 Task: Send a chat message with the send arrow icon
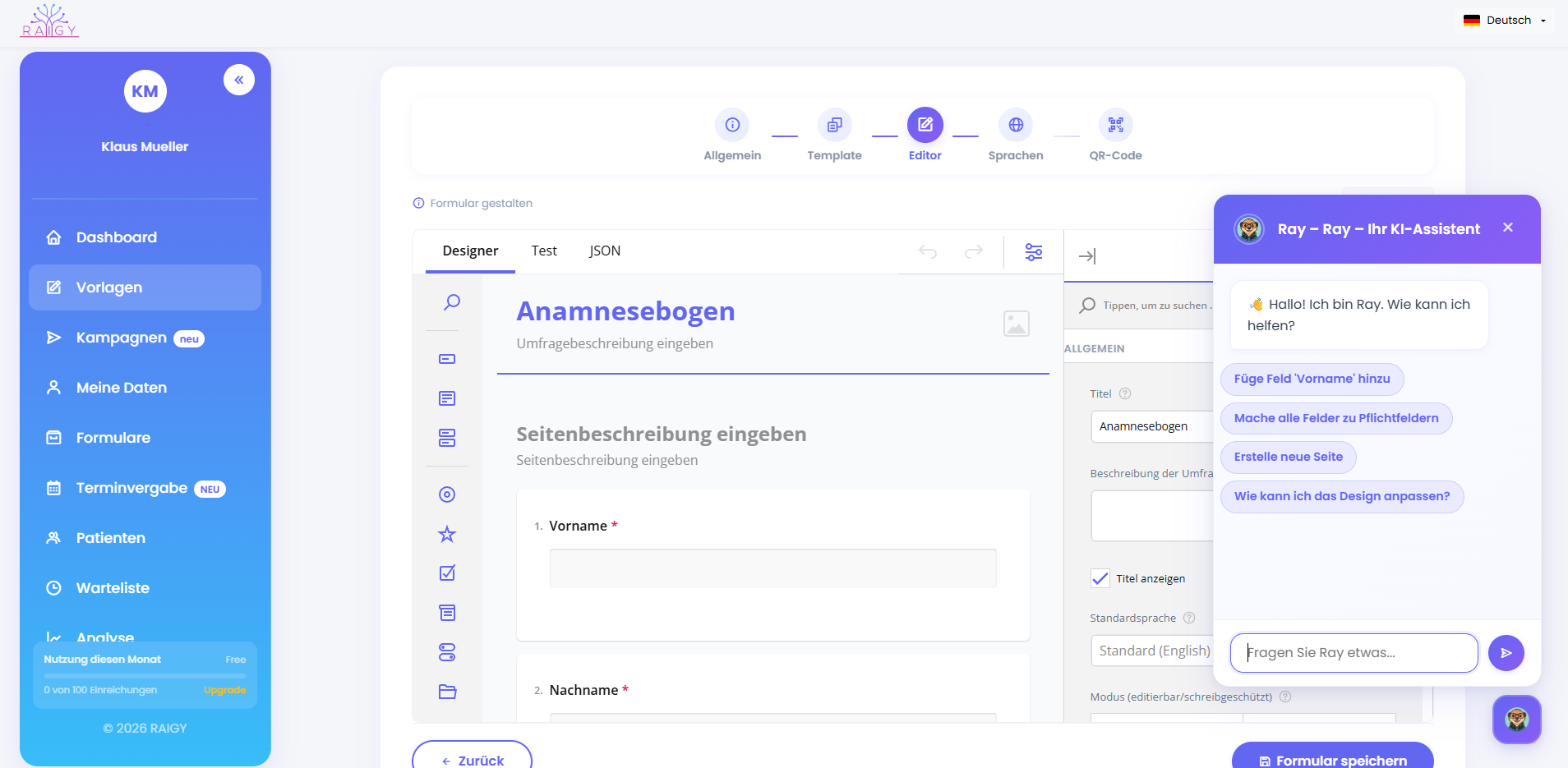[1506, 653]
